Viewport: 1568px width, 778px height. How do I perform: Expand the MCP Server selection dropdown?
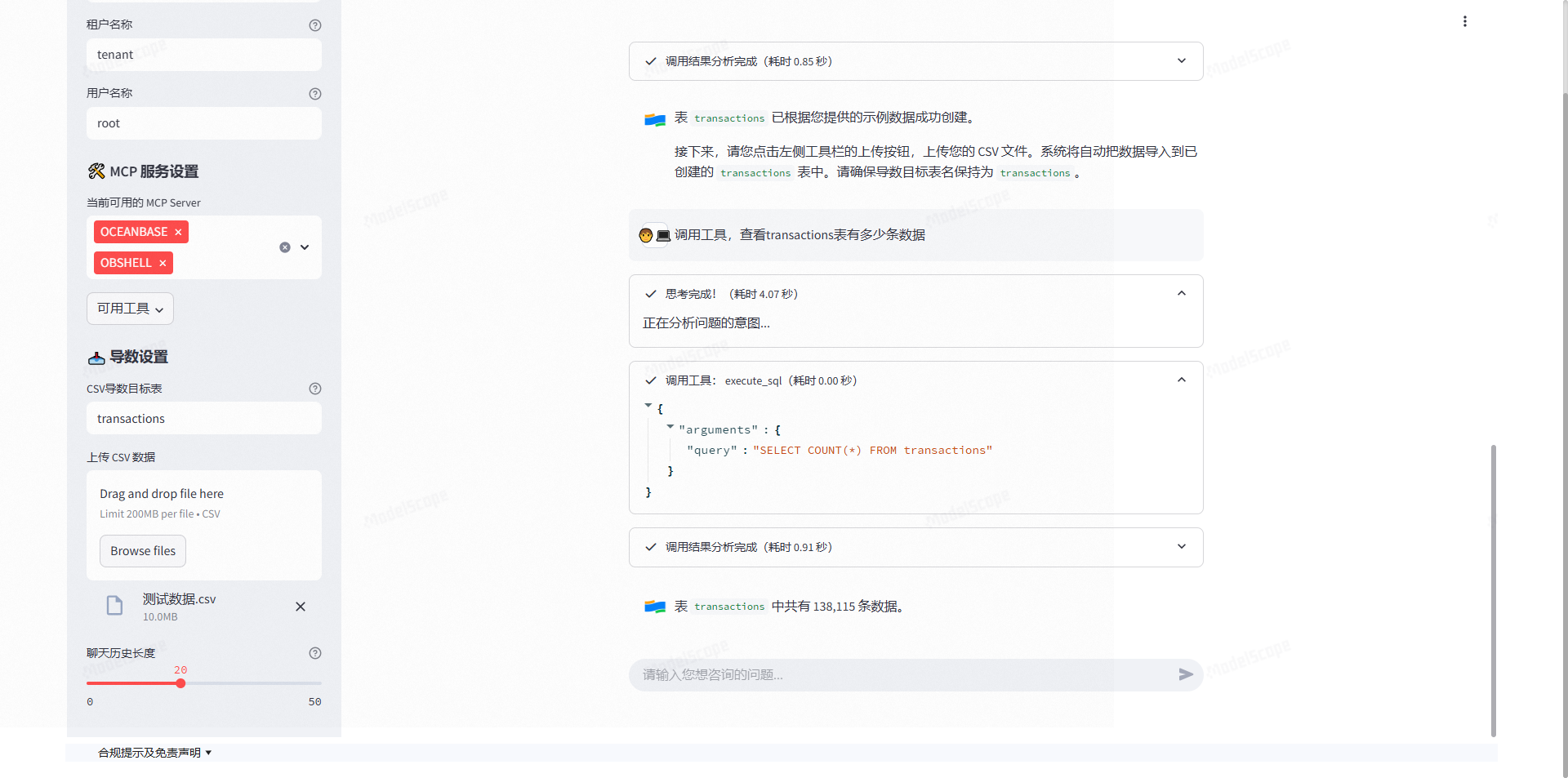pos(304,247)
